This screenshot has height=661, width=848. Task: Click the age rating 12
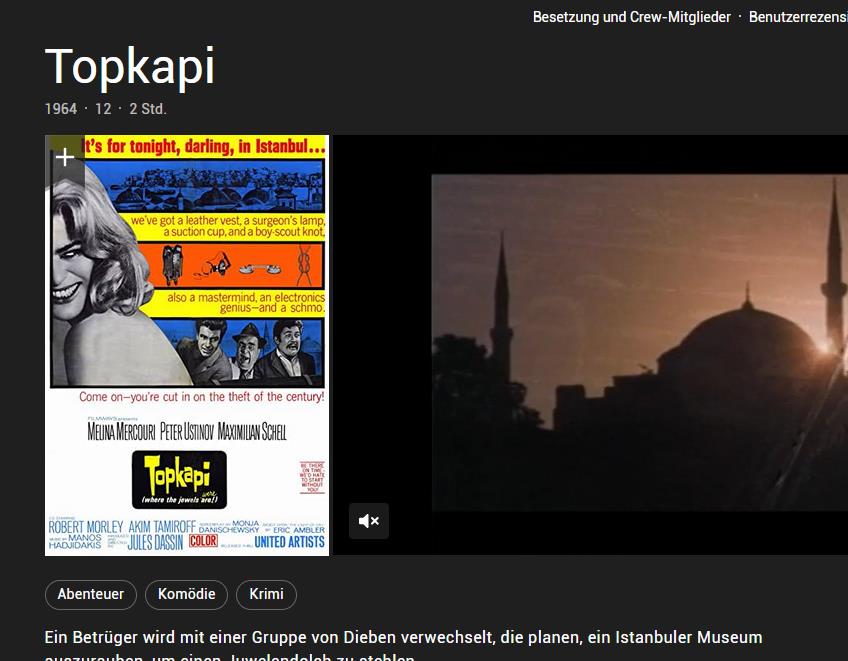click(x=103, y=108)
